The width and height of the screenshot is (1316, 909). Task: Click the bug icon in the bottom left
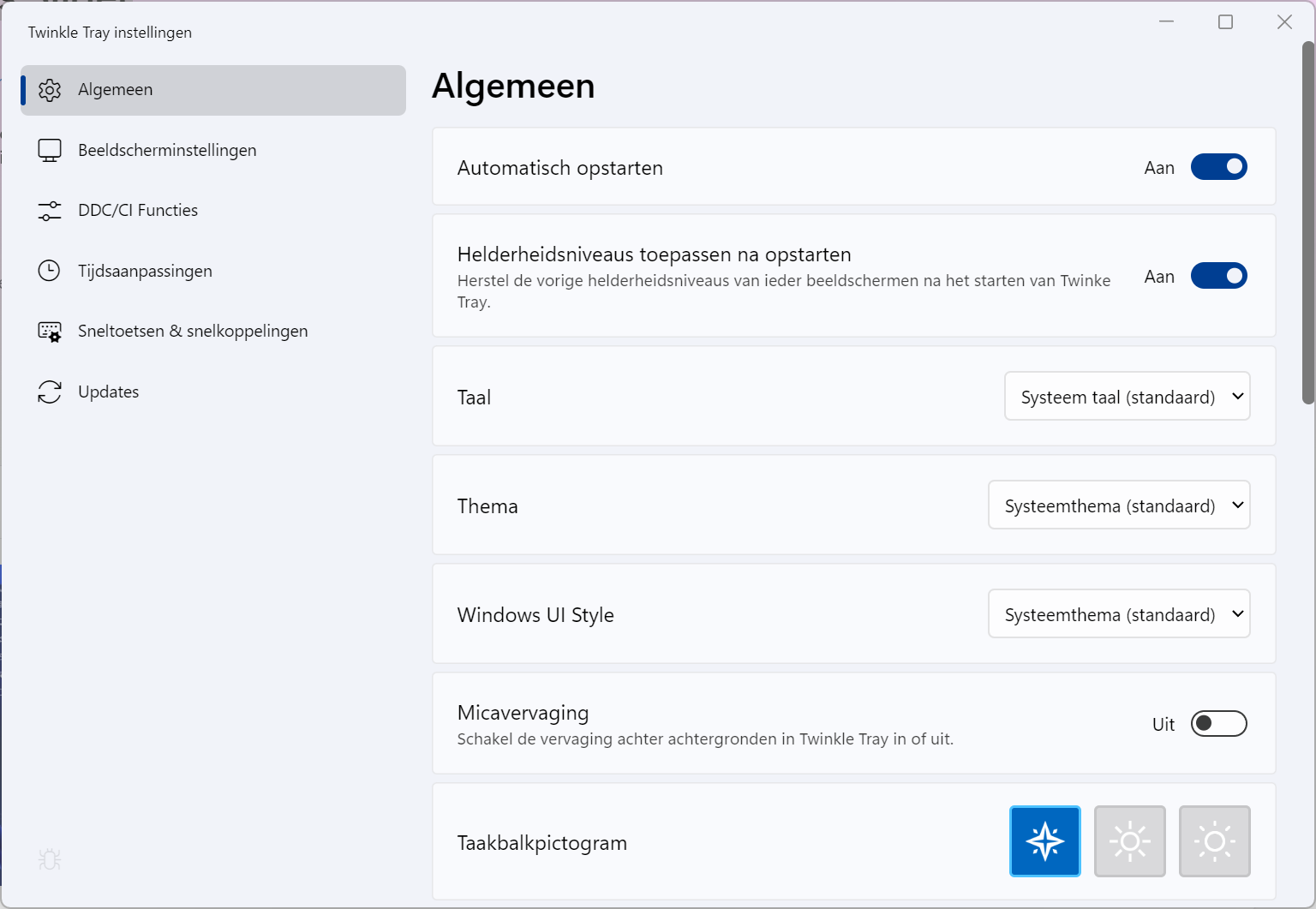[x=50, y=859]
